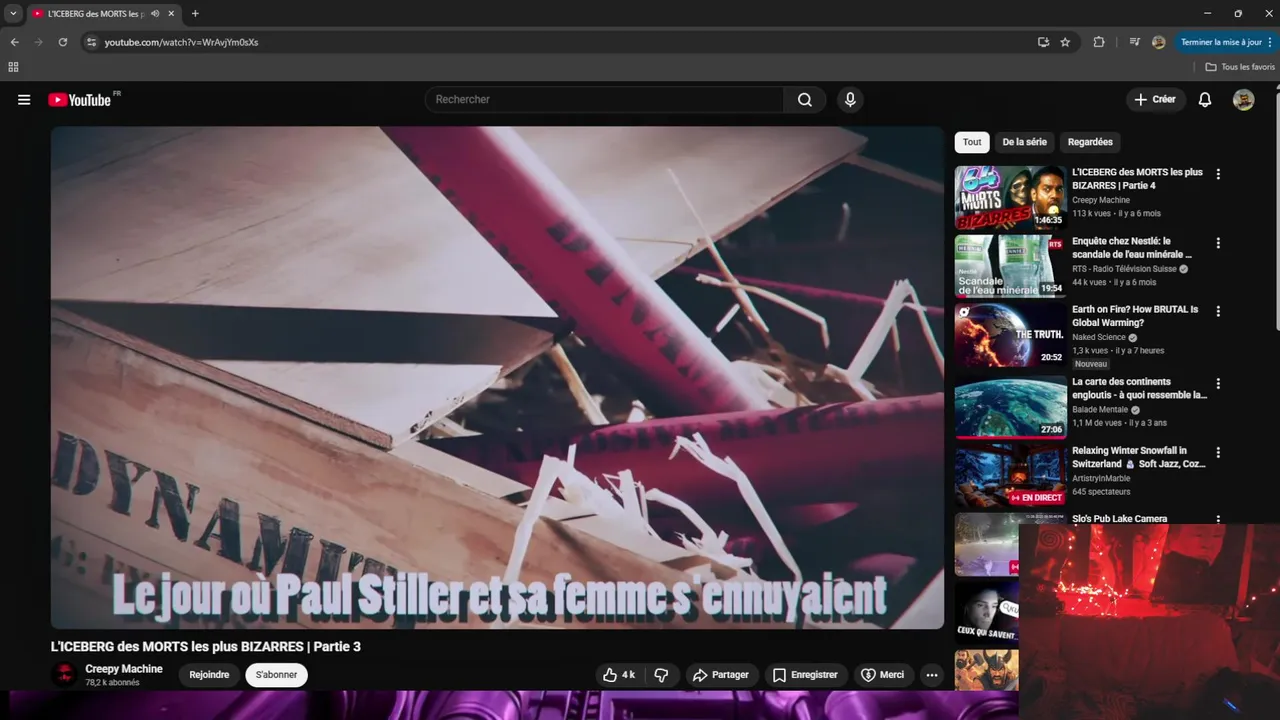Viewport: 1280px width, 720px height.
Task: Click the magnifier search button
Action: click(x=805, y=100)
